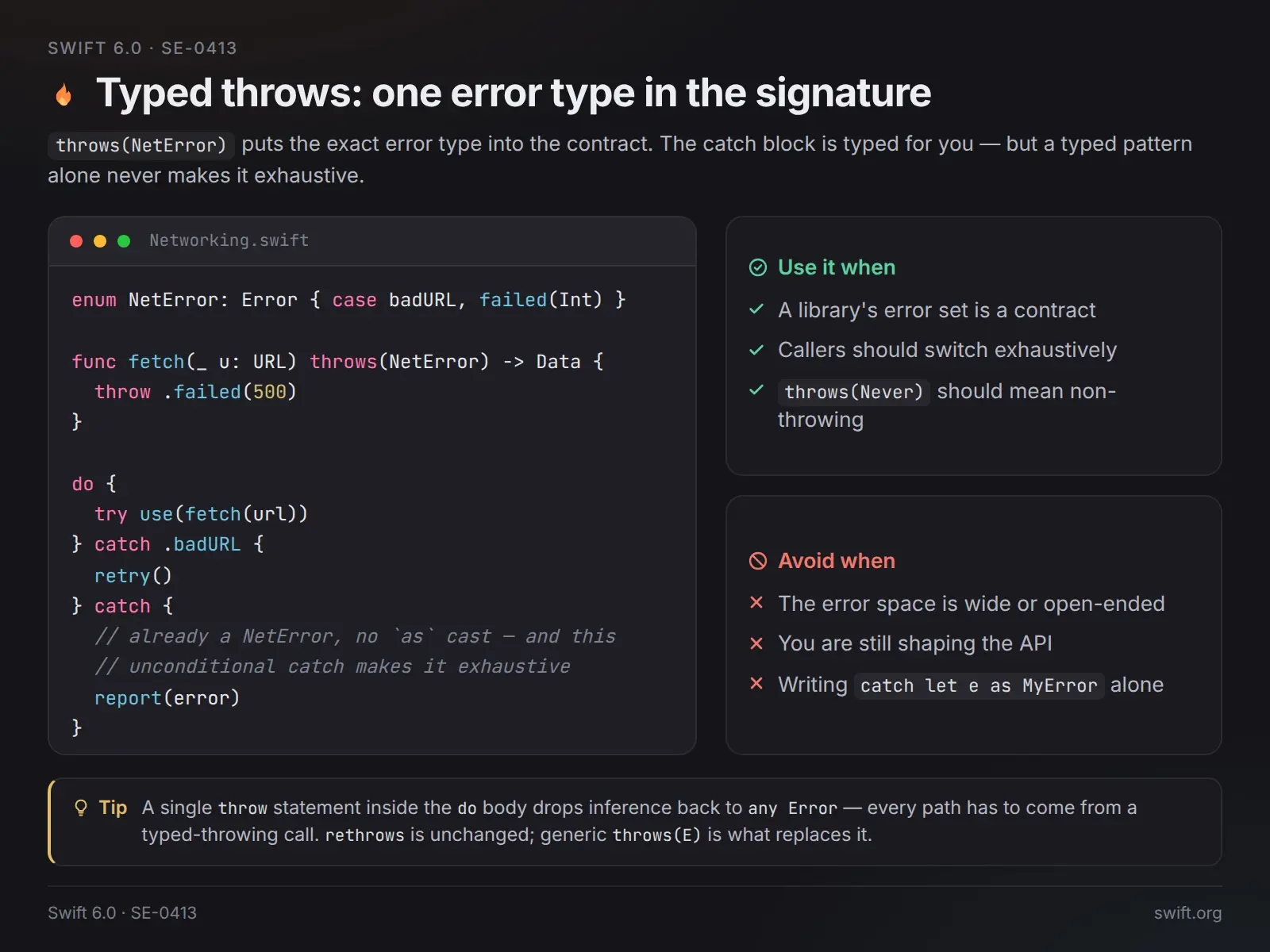The image size is (1270, 952).
Task: Click the flame icon beside the title
Action: [64, 94]
